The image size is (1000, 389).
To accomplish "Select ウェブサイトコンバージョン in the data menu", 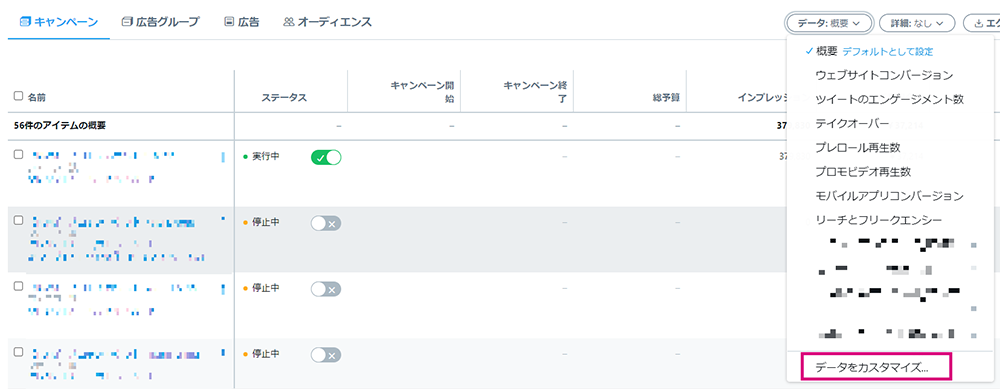I will 884,75.
